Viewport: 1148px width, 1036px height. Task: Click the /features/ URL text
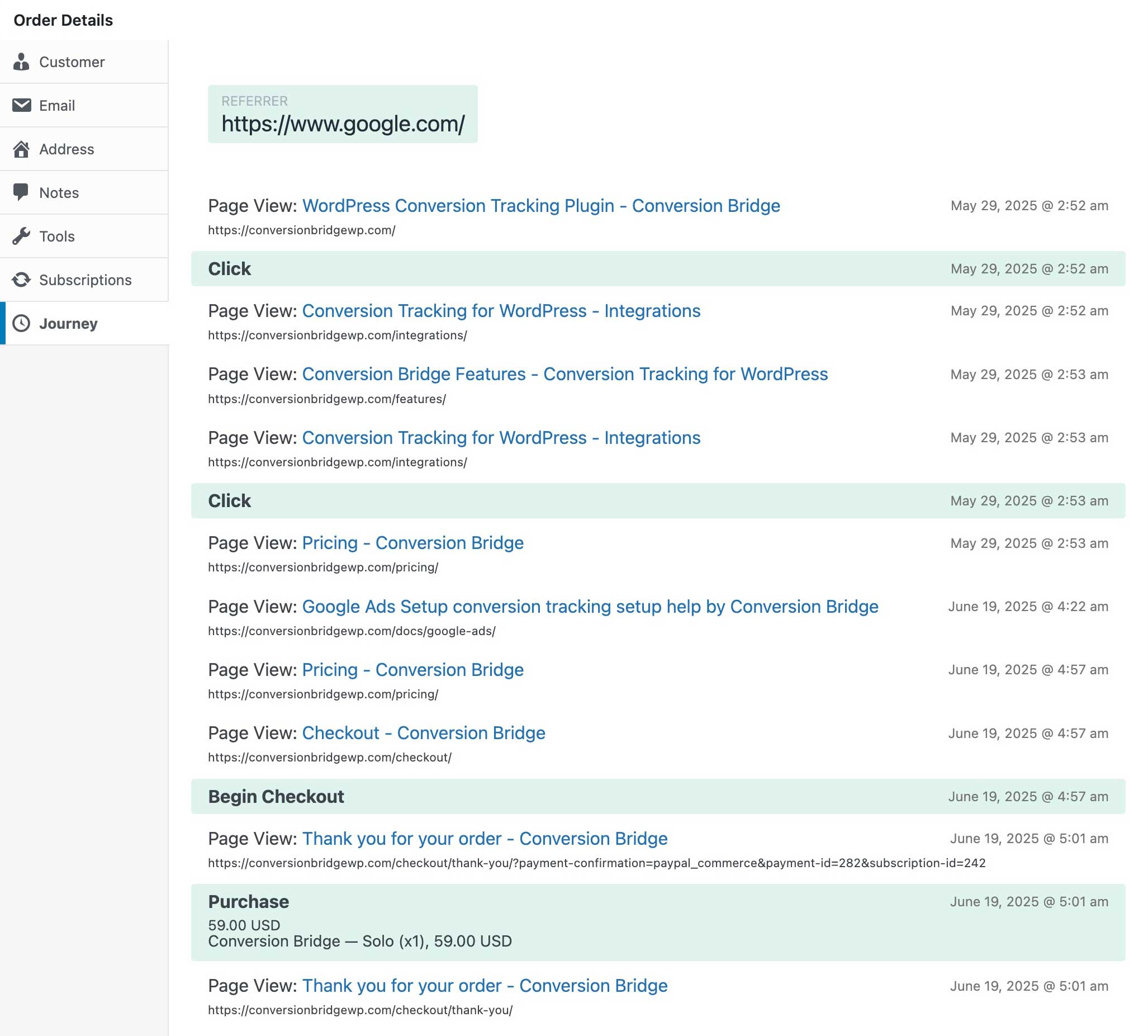click(327, 399)
